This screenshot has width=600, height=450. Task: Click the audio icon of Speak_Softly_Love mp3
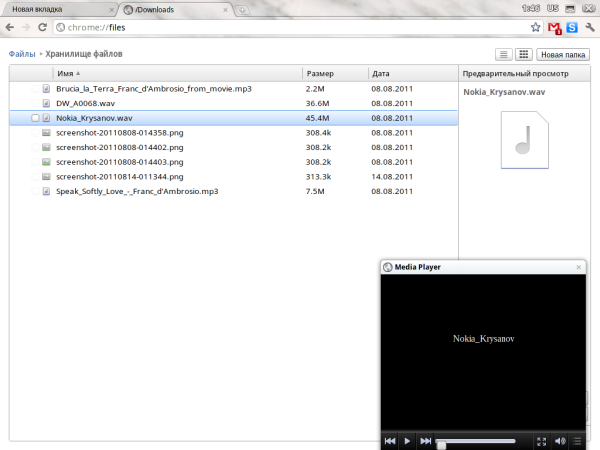pos(46,191)
